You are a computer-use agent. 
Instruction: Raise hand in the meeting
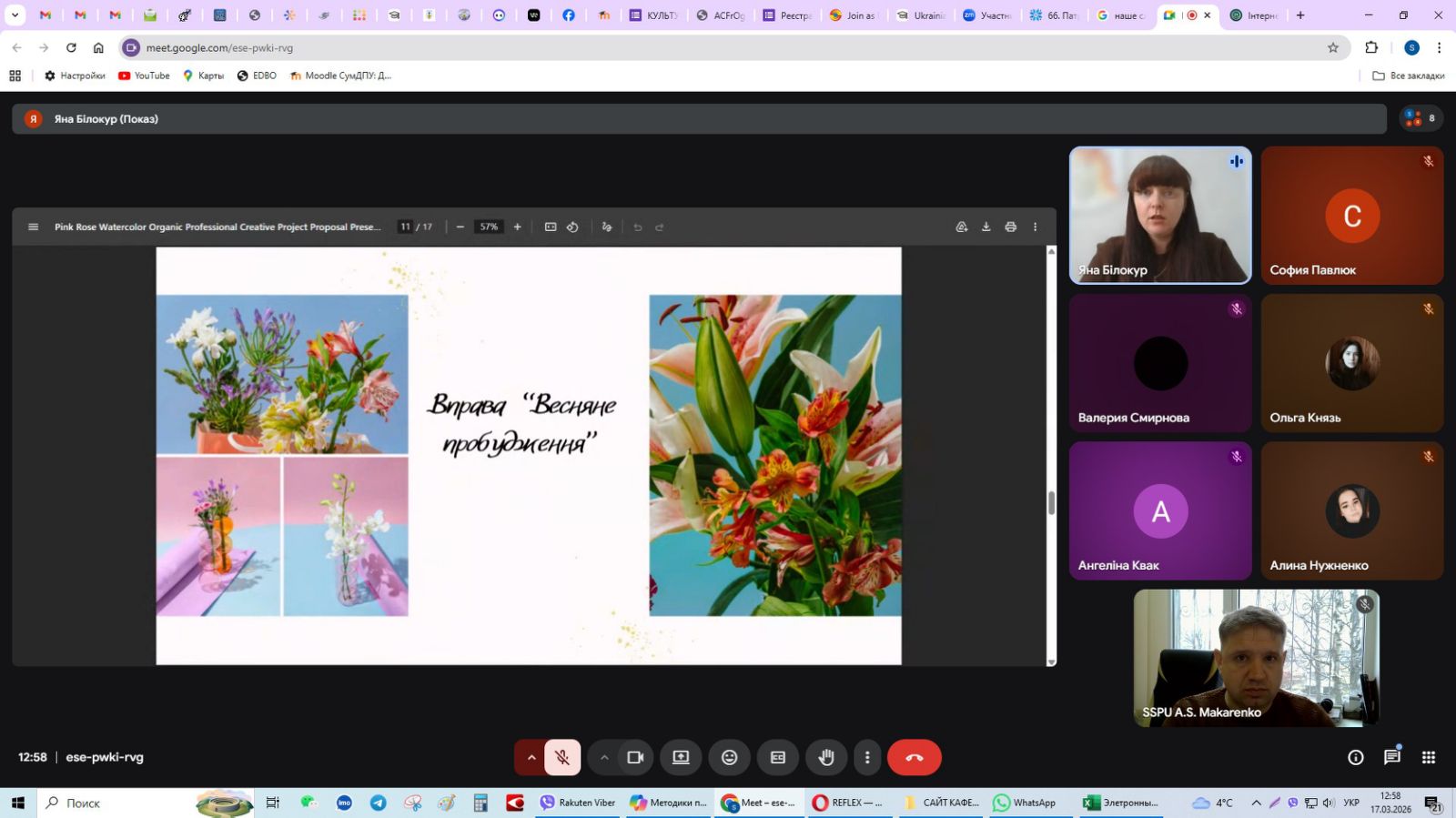tap(826, 757)
